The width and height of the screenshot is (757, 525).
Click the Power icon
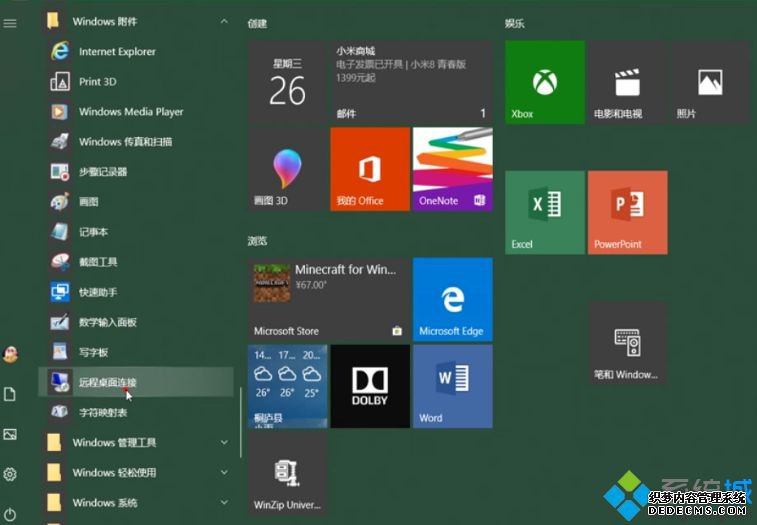pyautogui.click(x=10, y=514)
